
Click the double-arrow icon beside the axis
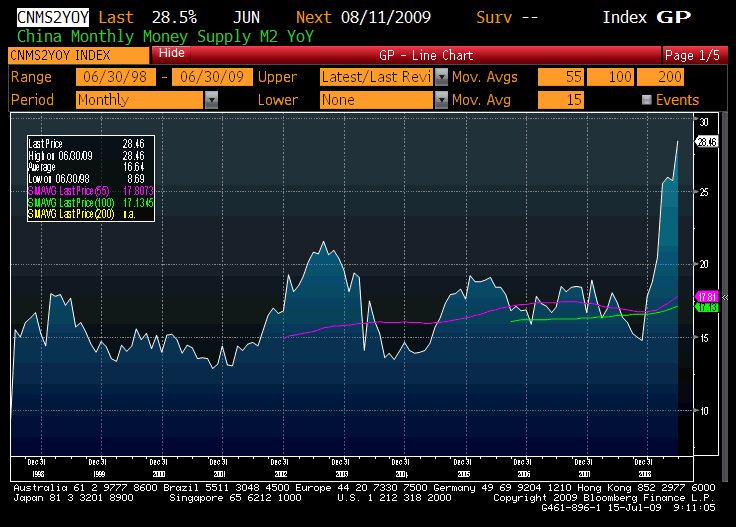point(725,298)
